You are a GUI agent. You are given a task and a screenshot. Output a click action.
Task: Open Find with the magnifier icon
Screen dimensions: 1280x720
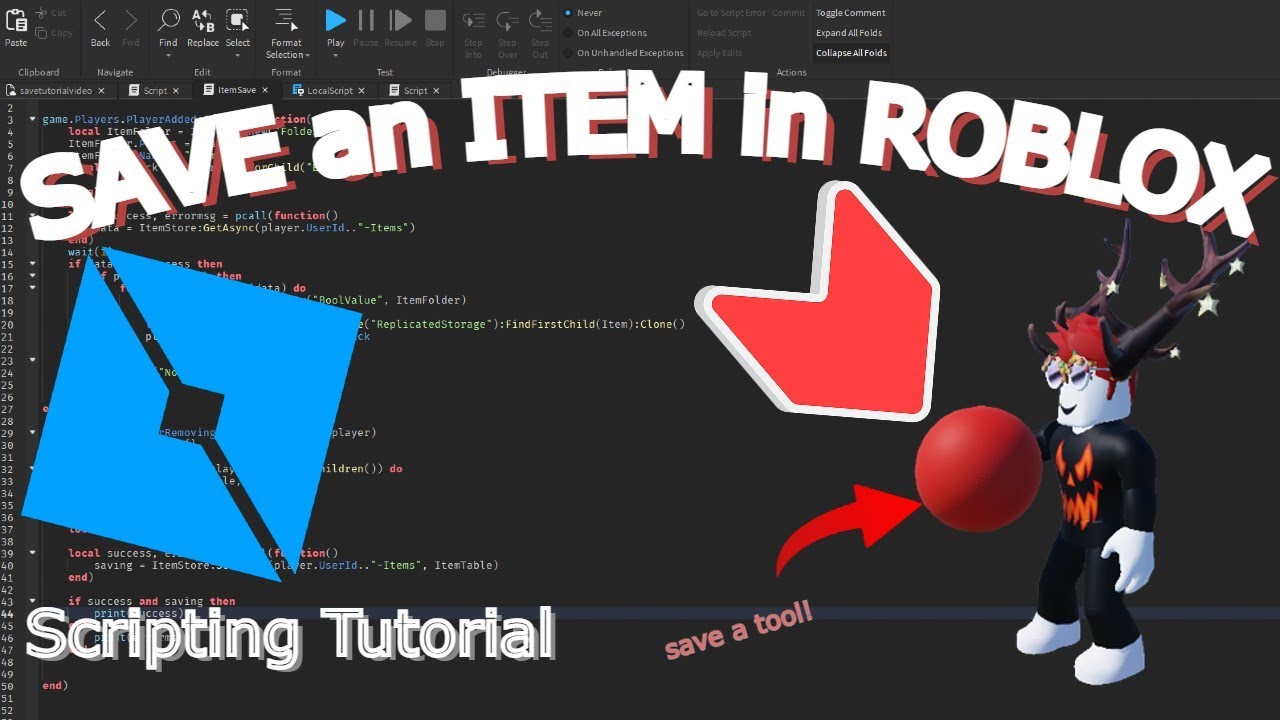pyautogui.click(x=169, y=19)
